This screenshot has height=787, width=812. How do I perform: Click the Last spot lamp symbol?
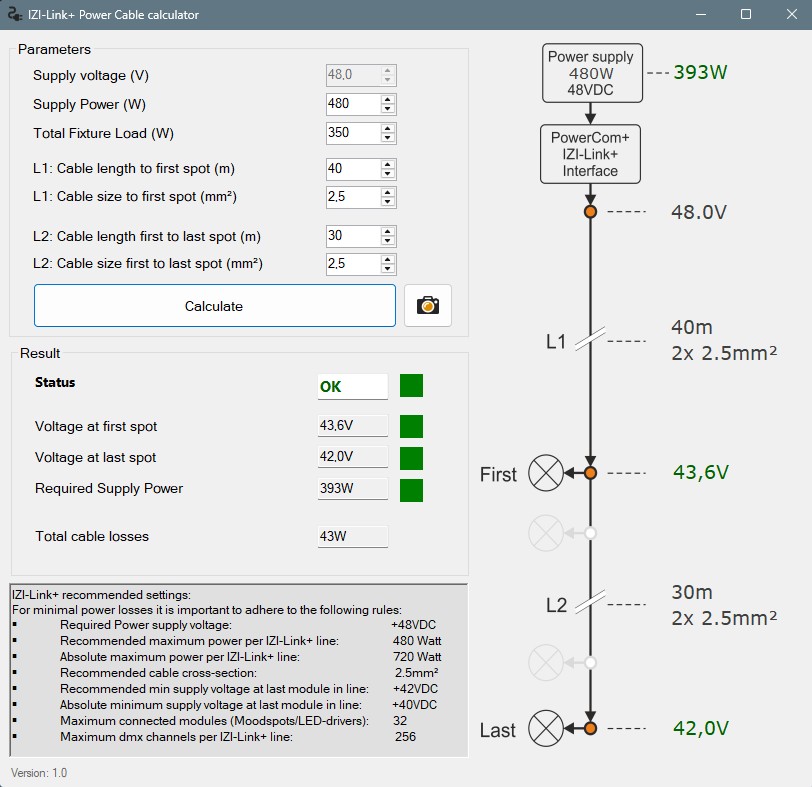coord(545,728)
